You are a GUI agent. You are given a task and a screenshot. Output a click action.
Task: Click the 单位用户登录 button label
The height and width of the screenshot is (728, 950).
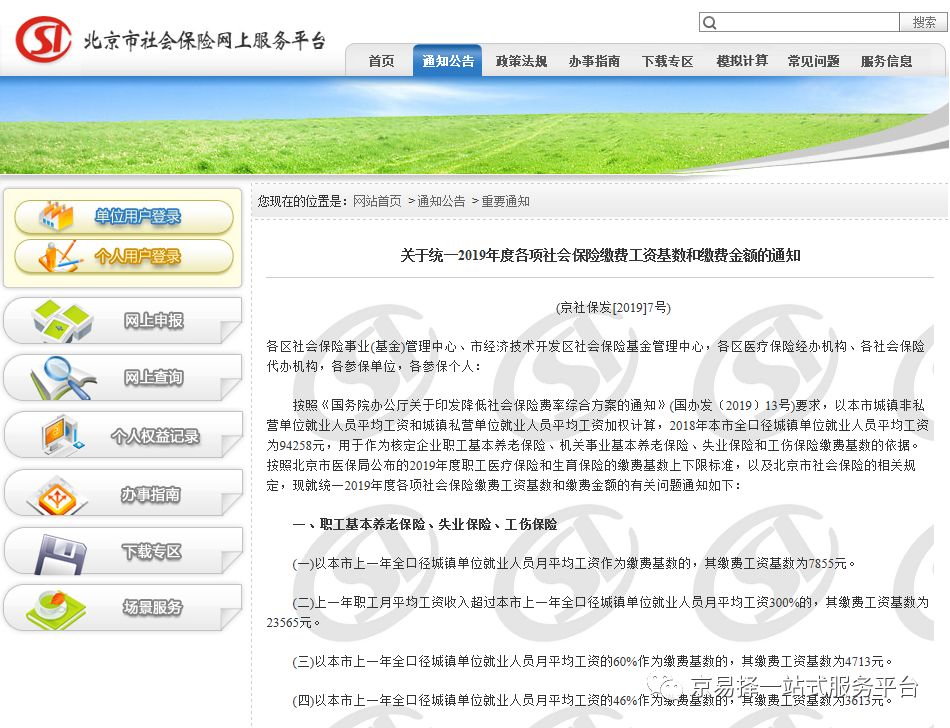pyautogui.click(x=138, y=216)
